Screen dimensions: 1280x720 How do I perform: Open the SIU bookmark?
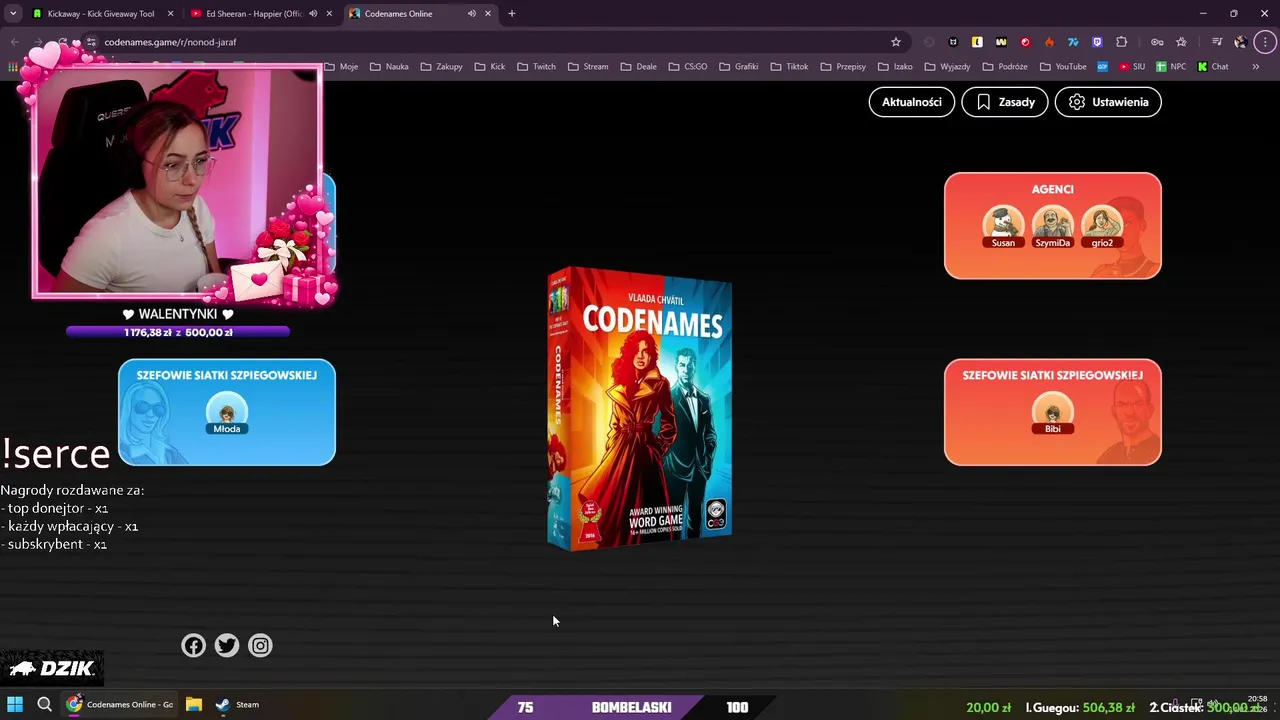(1132, 67)
